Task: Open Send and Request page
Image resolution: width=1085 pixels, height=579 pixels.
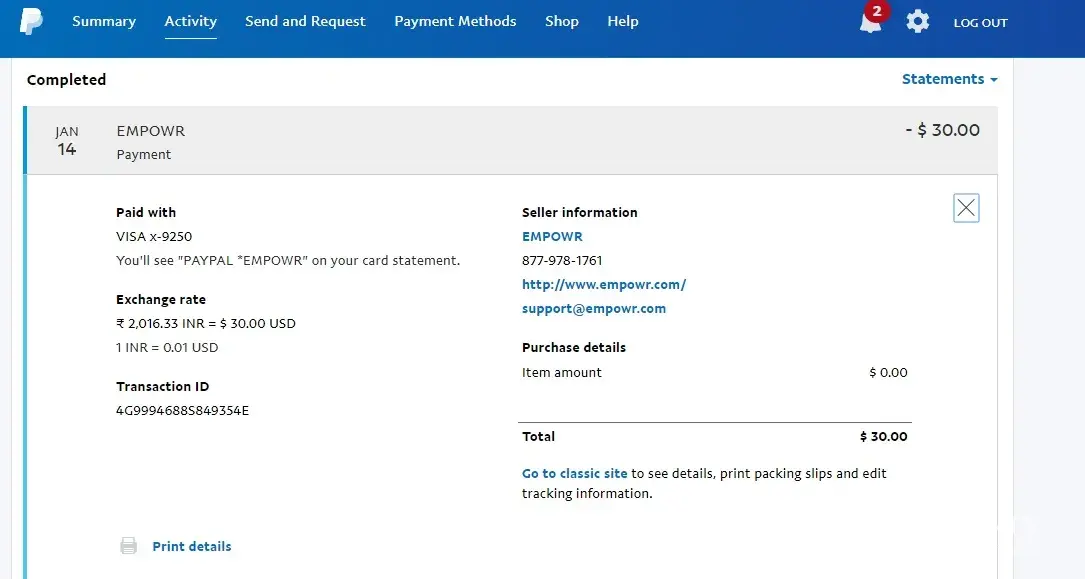Action: 305,21
